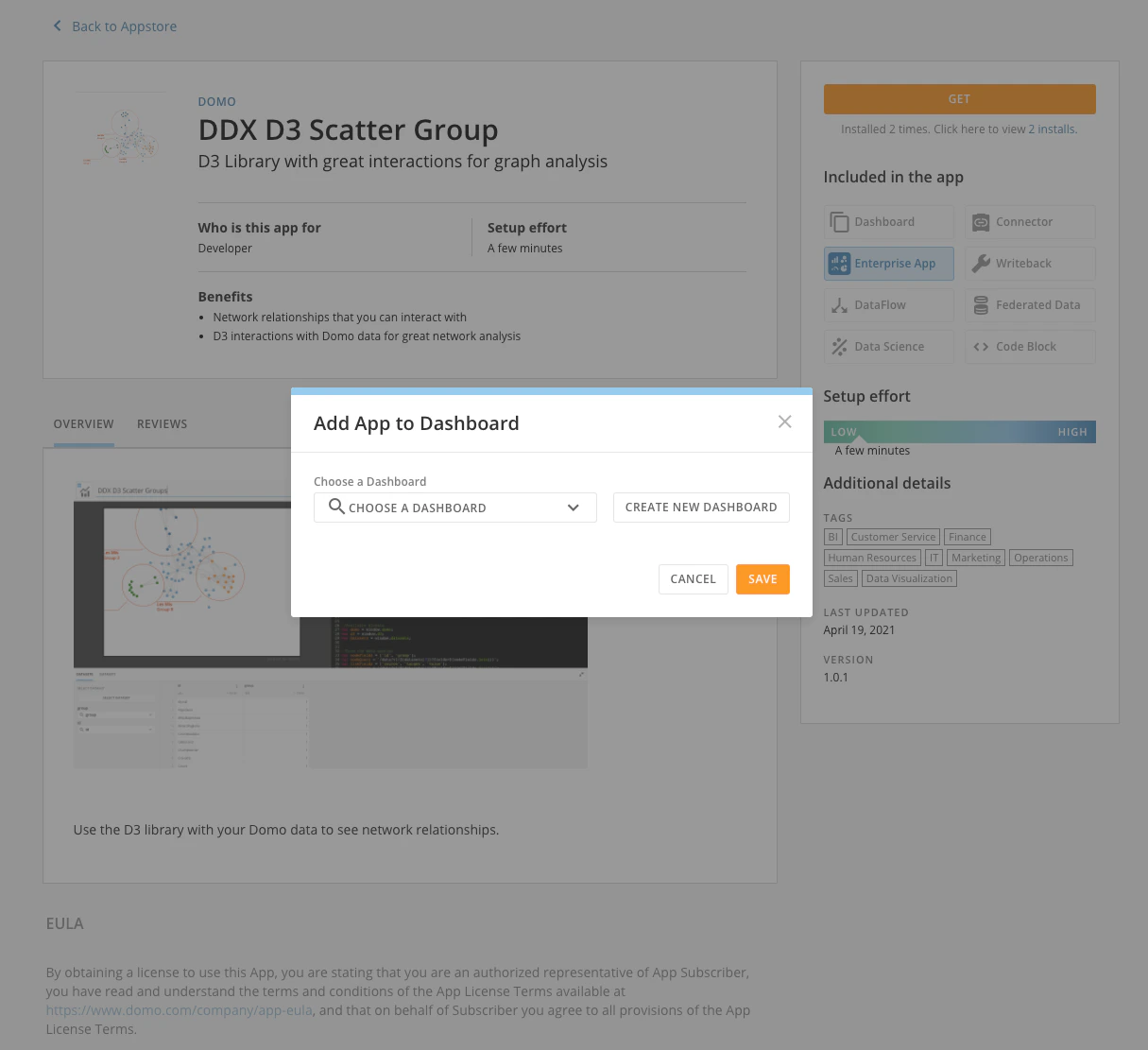Viewport: 1148px width, 1050px height.
Task: Click the app title DDX D3 Scatter Group
Action: click(348, 129)
